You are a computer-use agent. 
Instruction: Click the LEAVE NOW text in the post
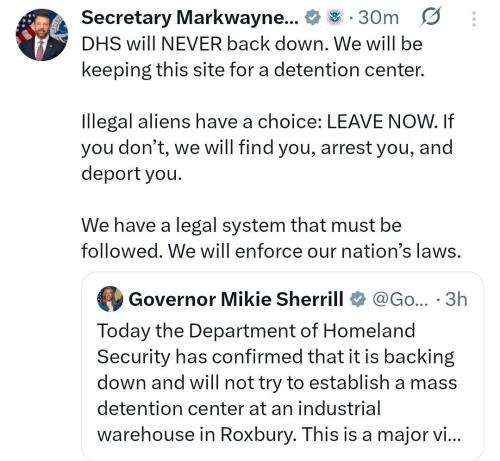[382, 121]
